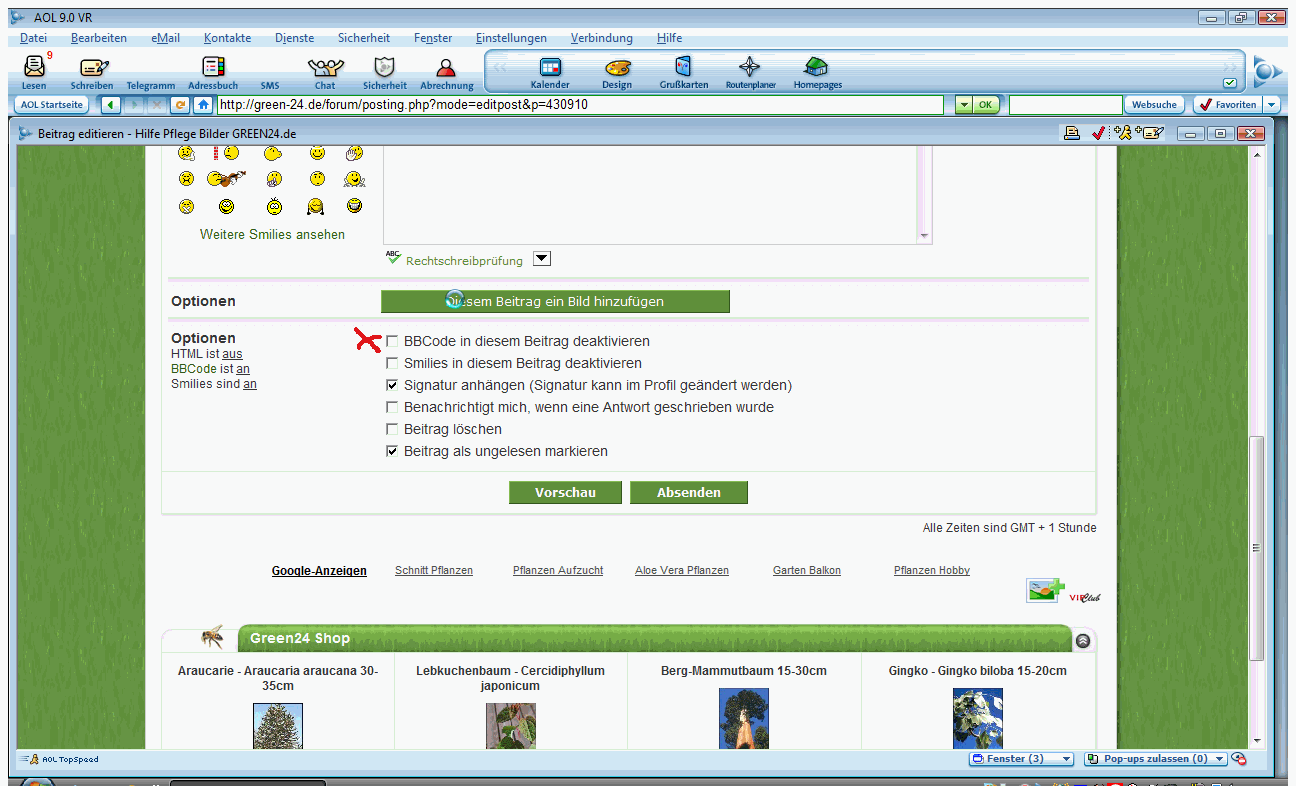Viewport: 1296px width, 786px height.
Task: Open the Lesen mail icon
Action: pyautogui.click(x=34, y=68)
